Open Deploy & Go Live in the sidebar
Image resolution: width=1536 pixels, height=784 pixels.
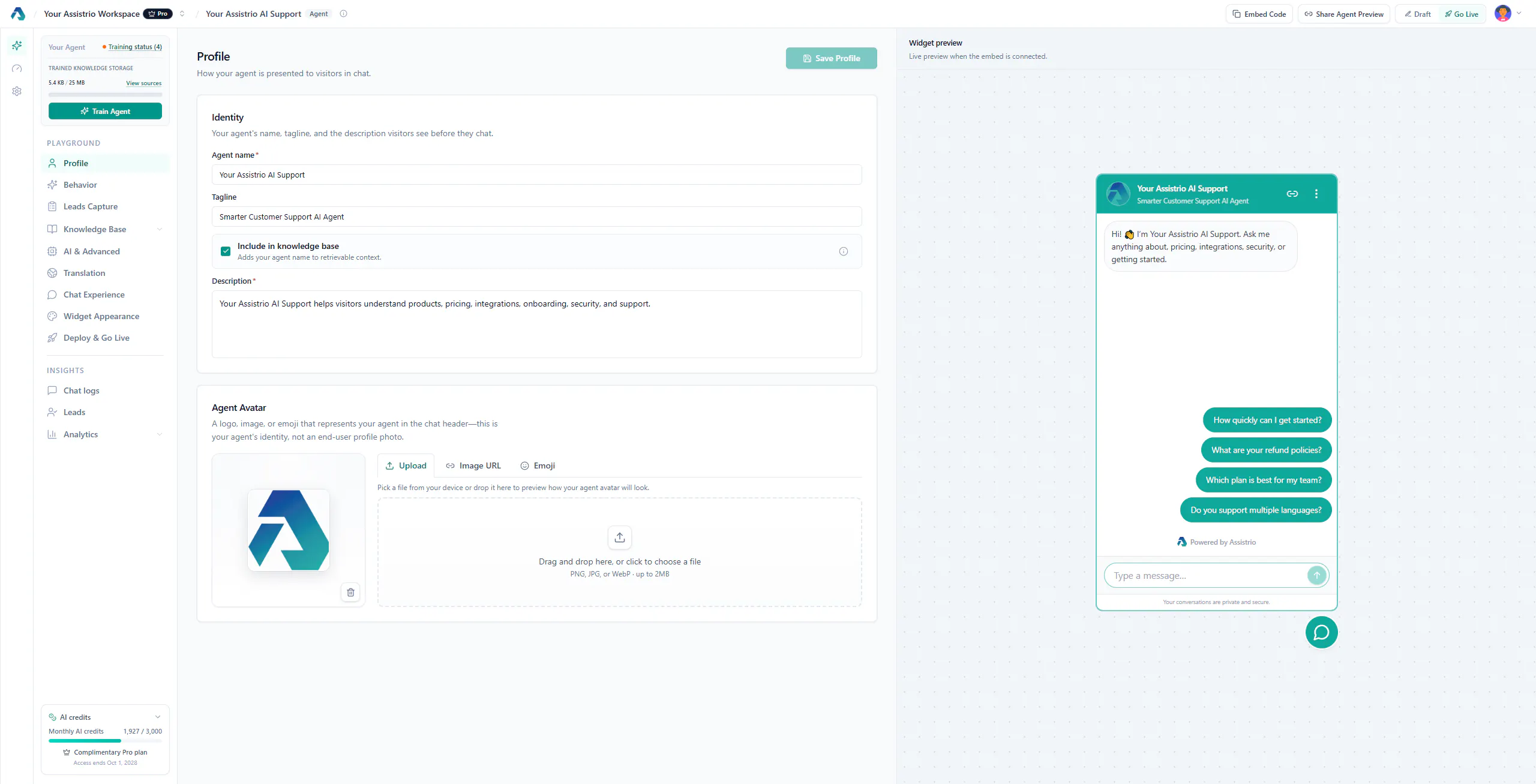(x=105, y=338)
